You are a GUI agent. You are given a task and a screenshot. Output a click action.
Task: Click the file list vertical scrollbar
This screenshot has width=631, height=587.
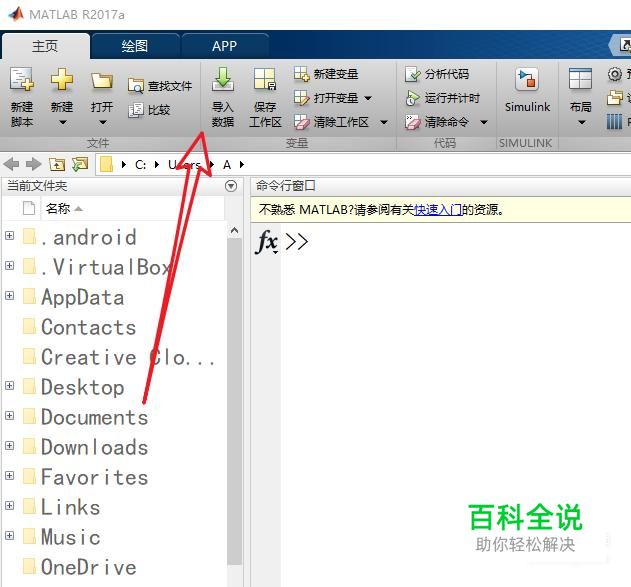tap(235, 402)
